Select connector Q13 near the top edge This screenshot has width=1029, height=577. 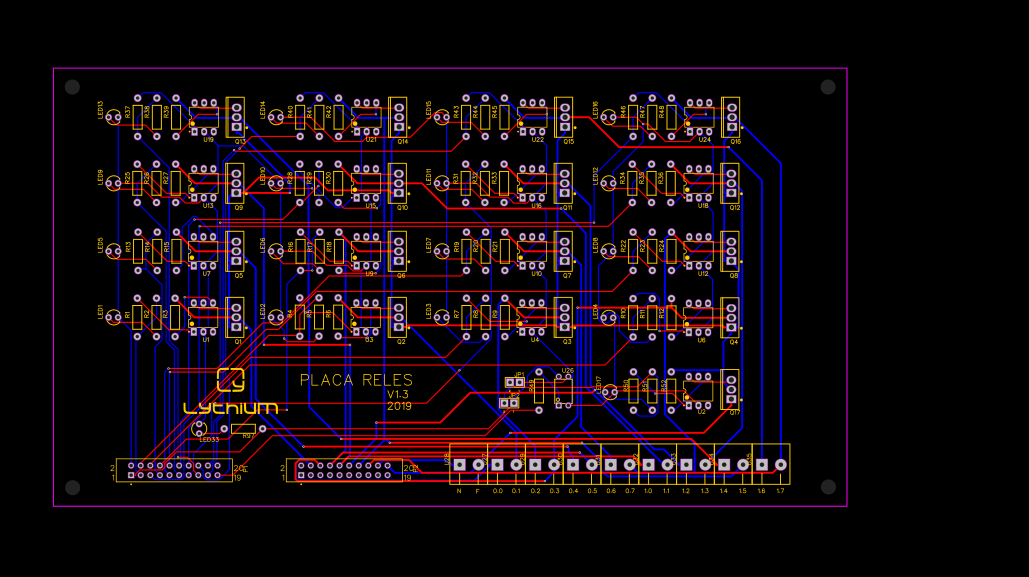[x=235, y=116]
